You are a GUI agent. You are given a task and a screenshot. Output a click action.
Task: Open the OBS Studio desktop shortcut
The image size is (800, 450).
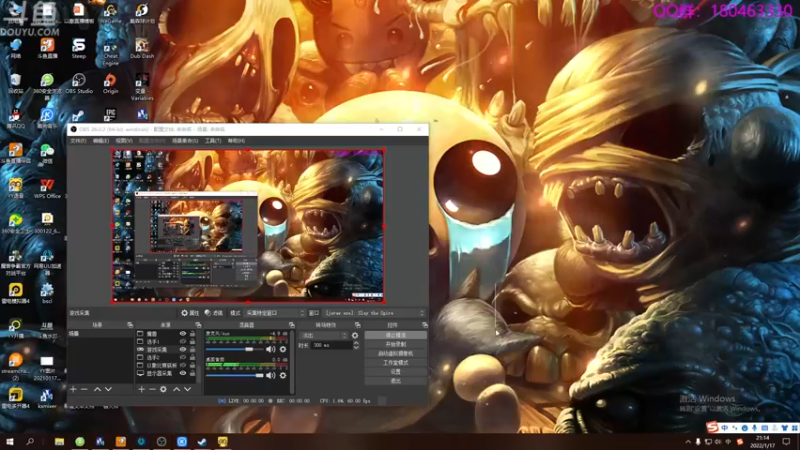coord(79,84)
